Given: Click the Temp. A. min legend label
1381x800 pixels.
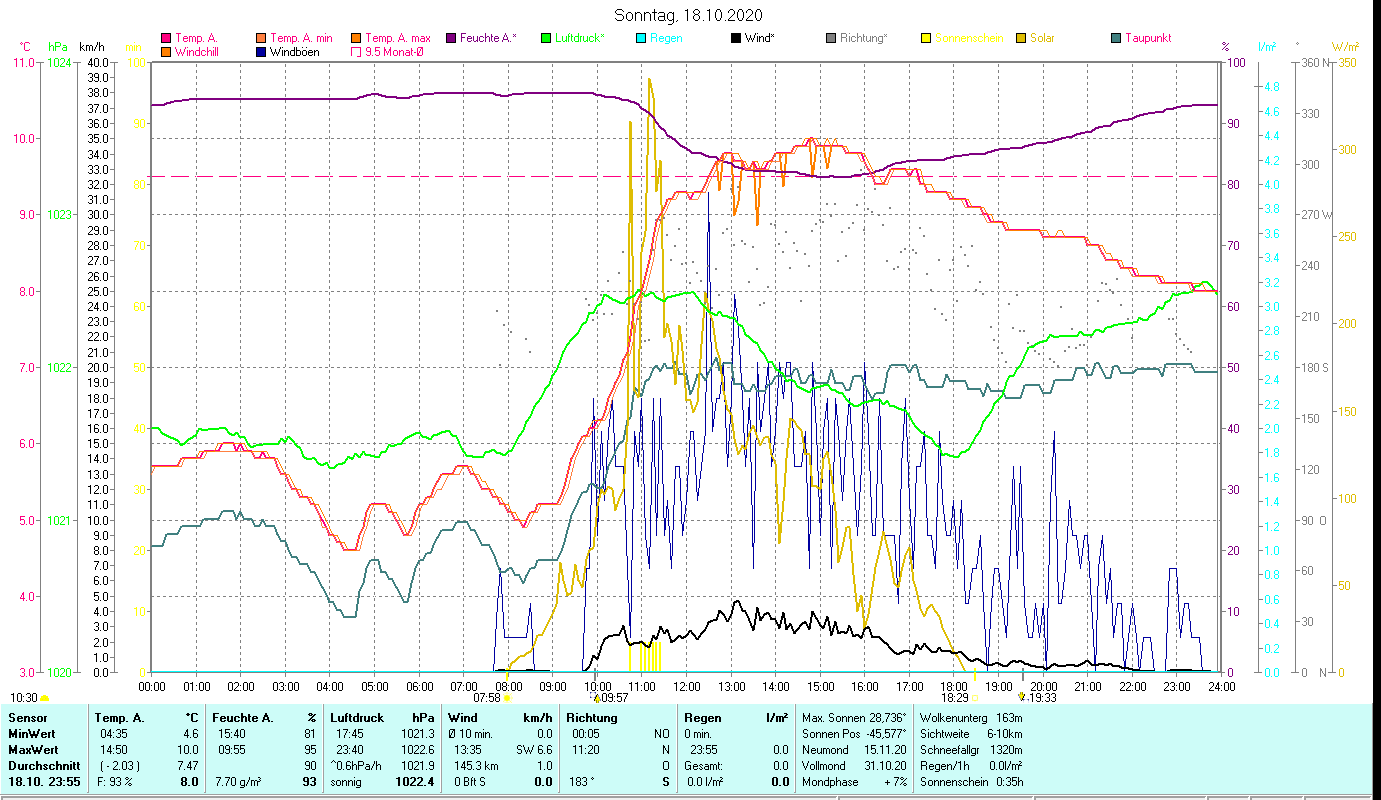Looking at the screenshot, I should click(302, 38).
